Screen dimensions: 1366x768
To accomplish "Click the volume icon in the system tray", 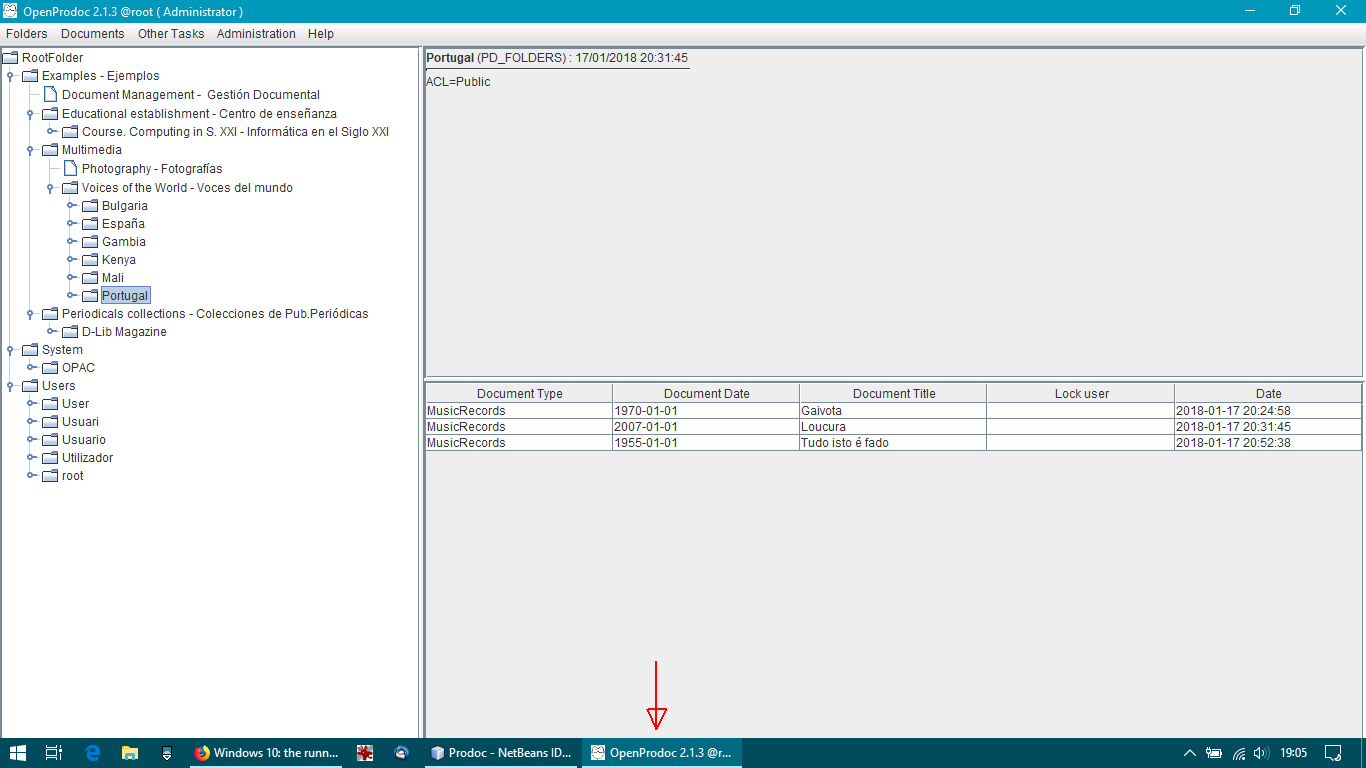I will 1260,752.
